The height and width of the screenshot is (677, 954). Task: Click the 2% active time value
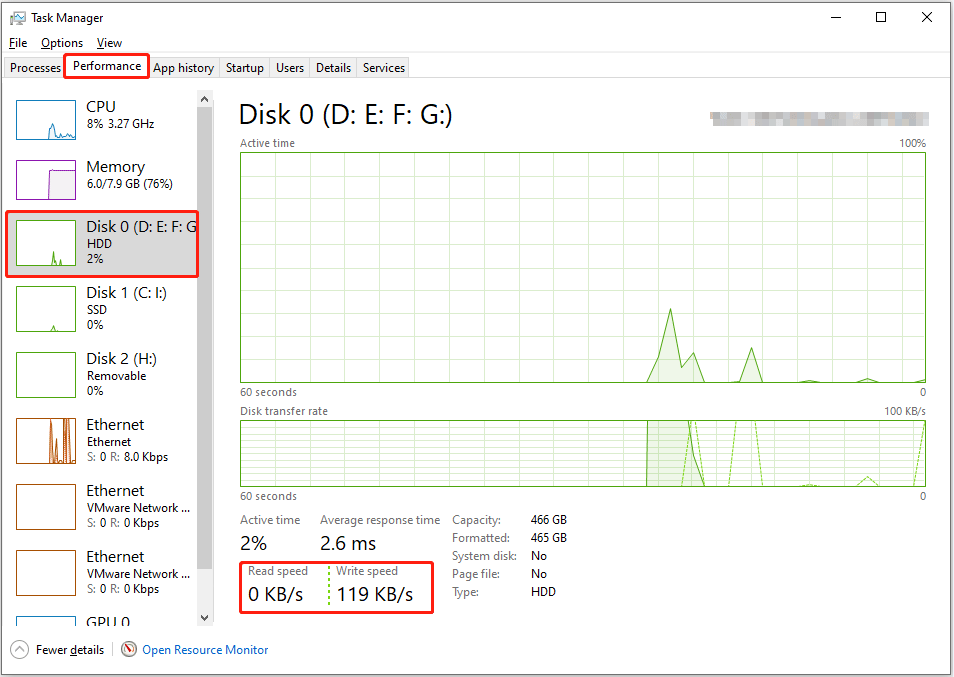(253, 543)
